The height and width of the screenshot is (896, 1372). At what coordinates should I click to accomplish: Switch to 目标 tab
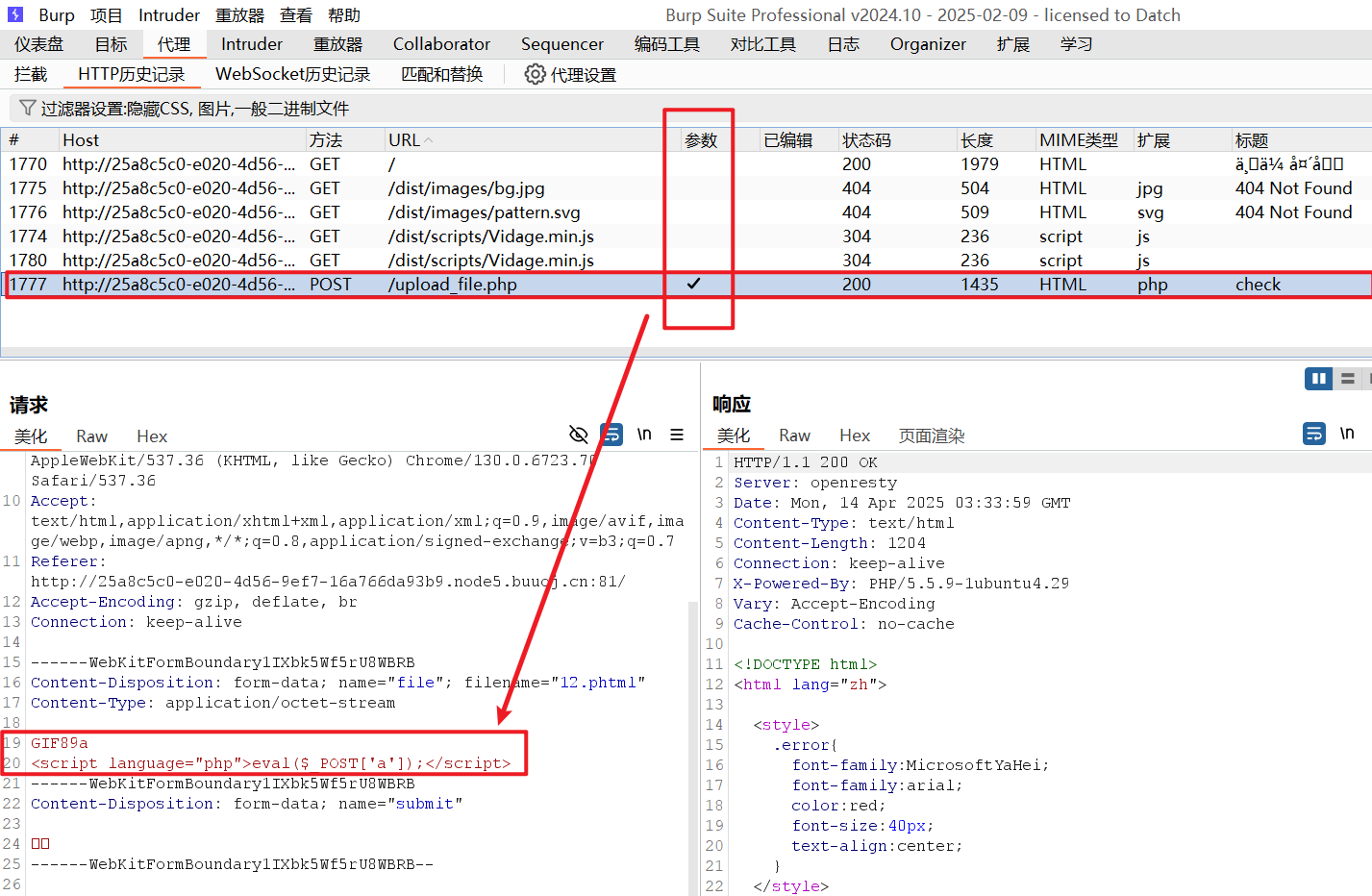coord(112,44)
